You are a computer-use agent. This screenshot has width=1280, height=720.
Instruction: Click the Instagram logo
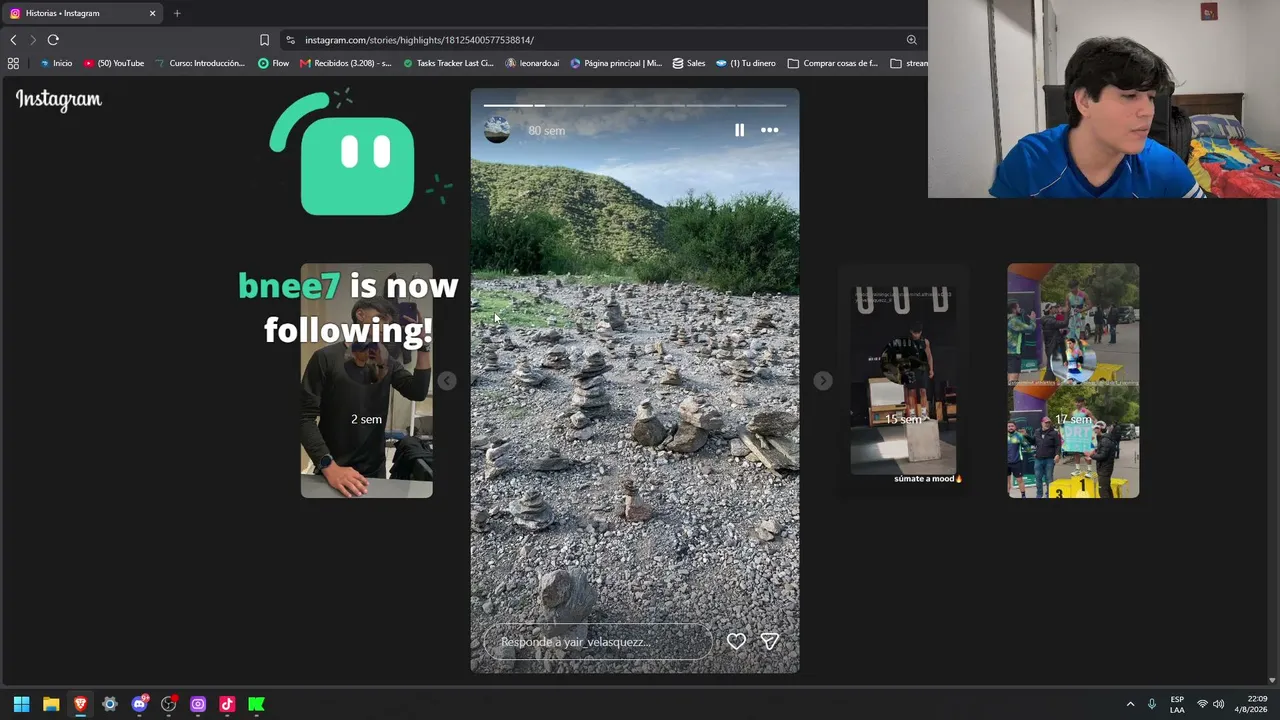[59, 99]
